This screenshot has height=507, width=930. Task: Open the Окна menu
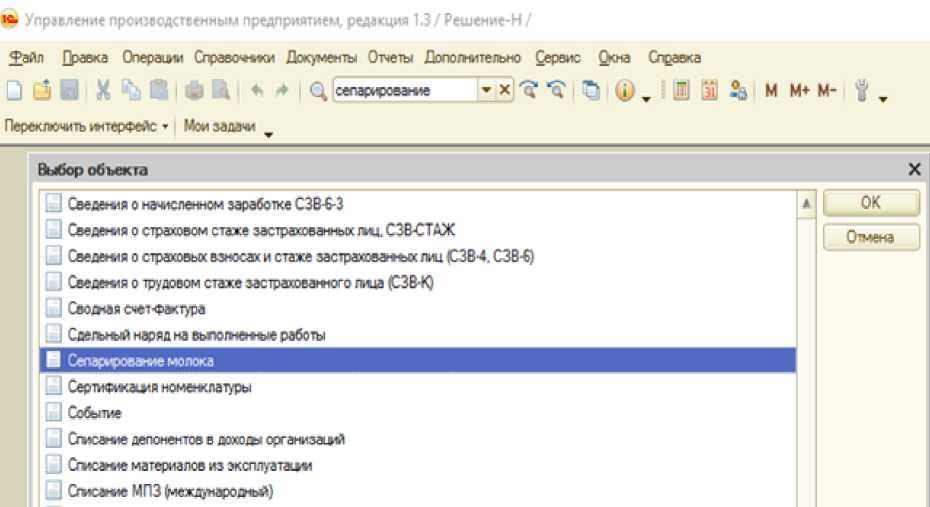[x=614, y=58]
